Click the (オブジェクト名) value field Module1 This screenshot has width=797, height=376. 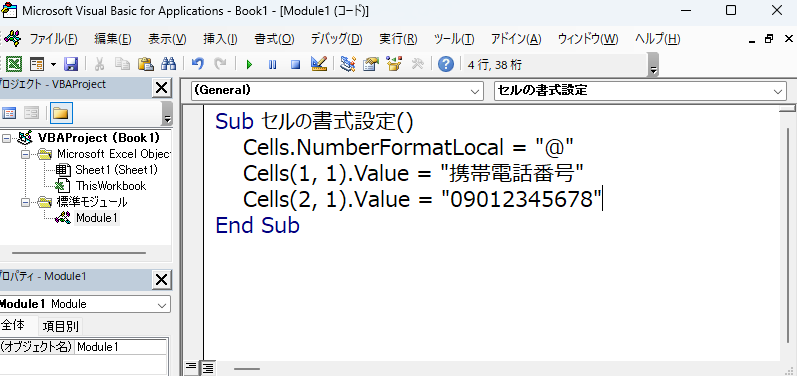pos(121,348)
